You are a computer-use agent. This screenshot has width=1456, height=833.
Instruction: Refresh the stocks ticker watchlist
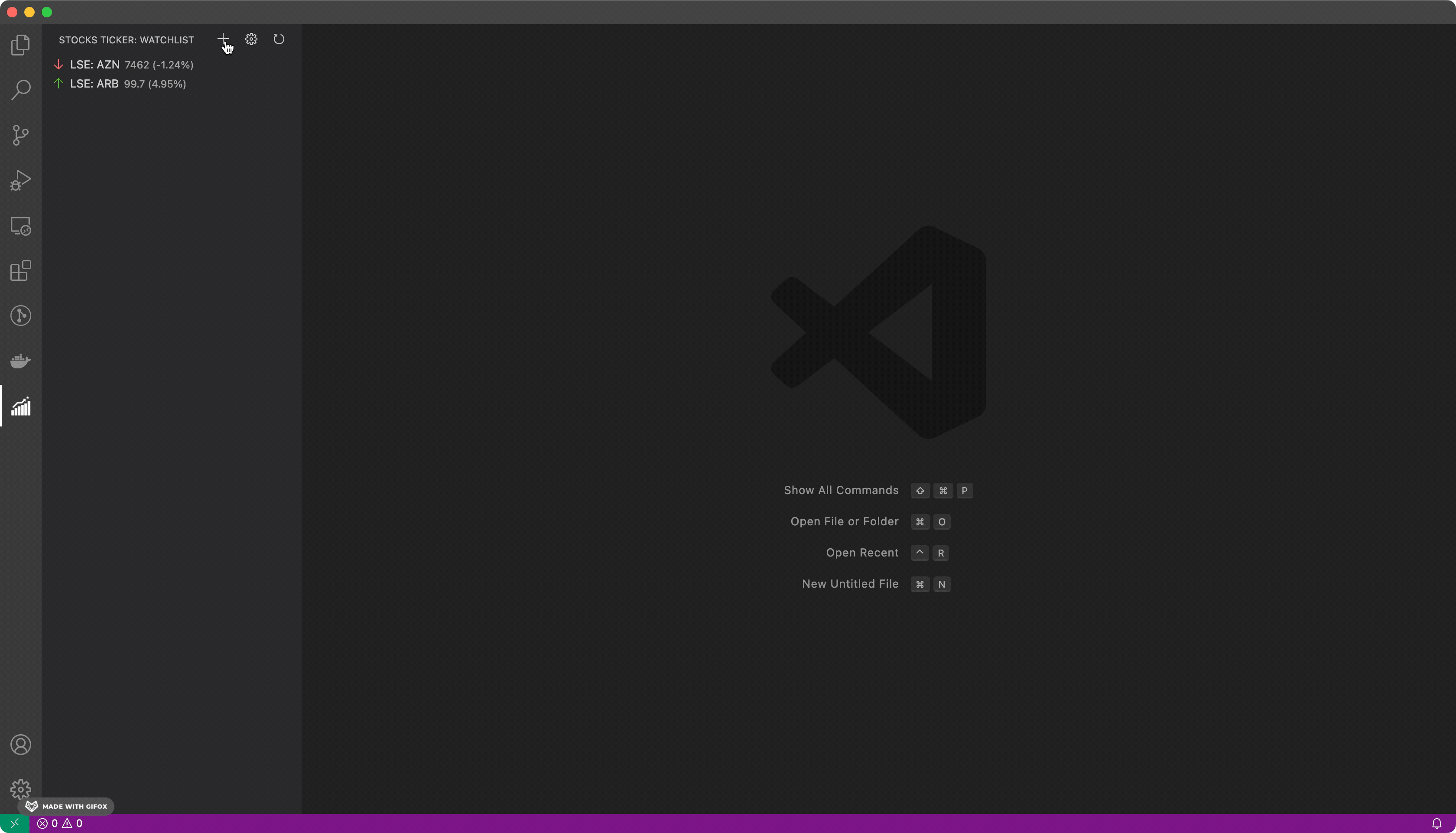tap(278, 40)
